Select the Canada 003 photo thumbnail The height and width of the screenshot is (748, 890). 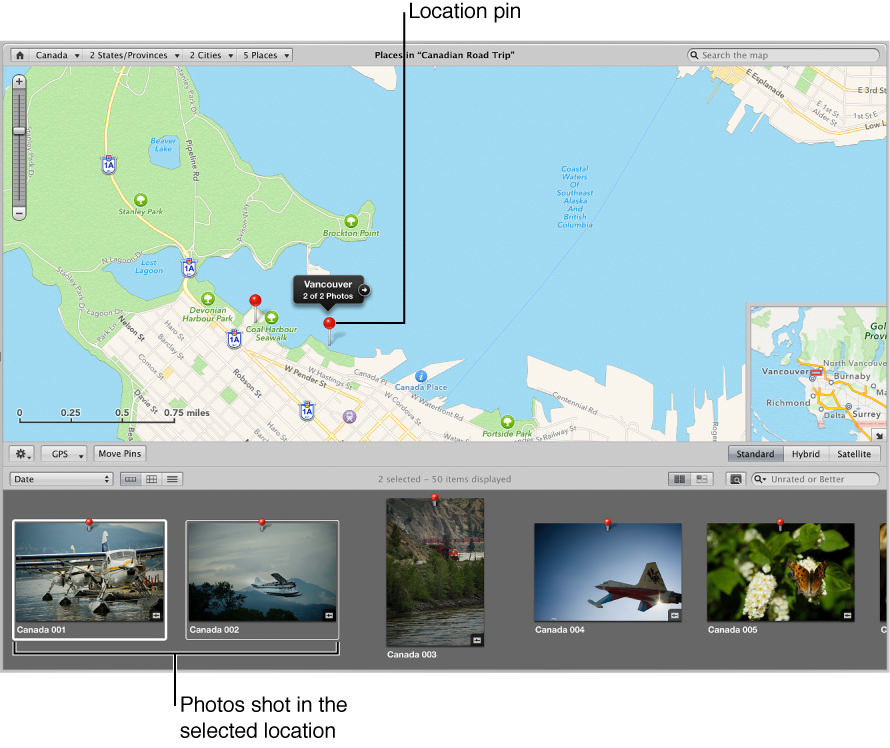434,572
